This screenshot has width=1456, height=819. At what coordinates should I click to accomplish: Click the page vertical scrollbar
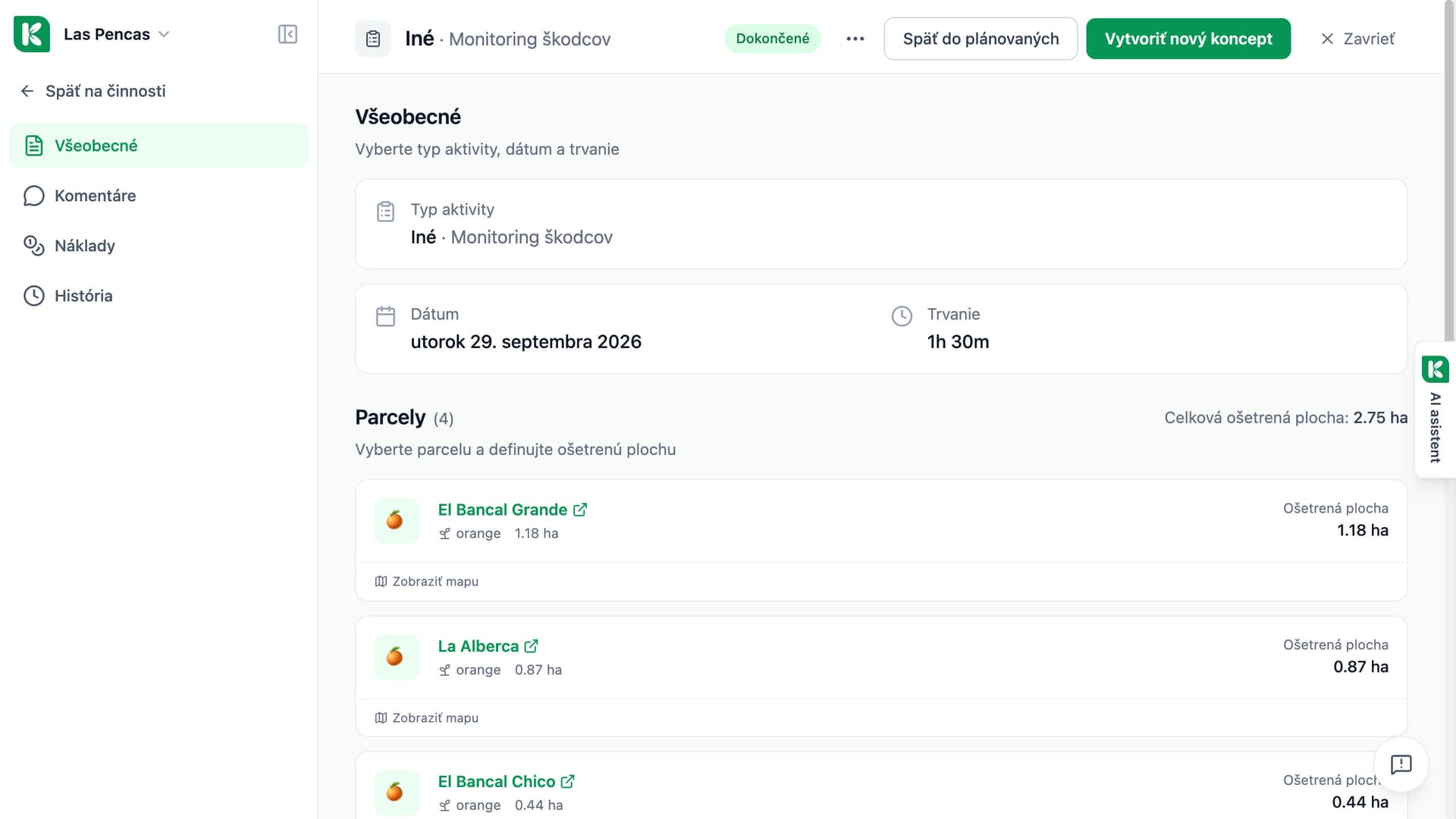[x=1450, y=171]
